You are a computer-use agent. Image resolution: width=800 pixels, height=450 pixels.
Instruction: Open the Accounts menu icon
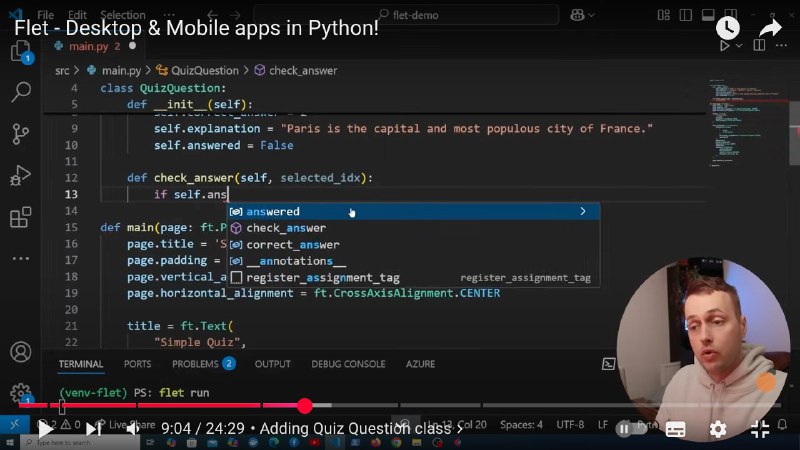click(20, 352)
